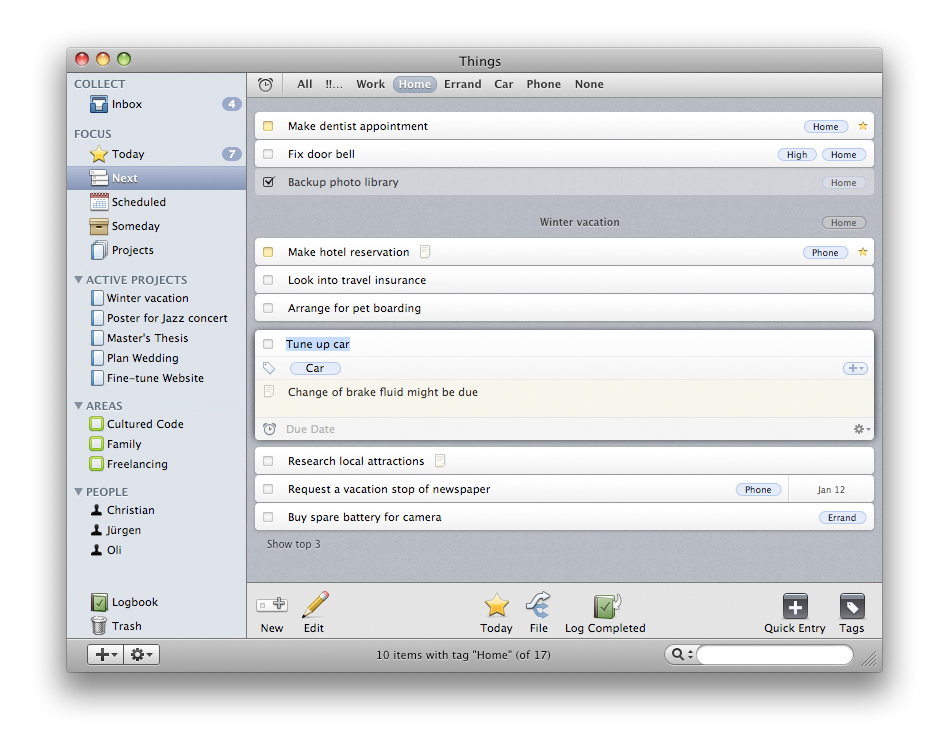Click the Today star toolbar button
Image resolution: width=950 pixels, height=750 pixels.
point(496,605)
